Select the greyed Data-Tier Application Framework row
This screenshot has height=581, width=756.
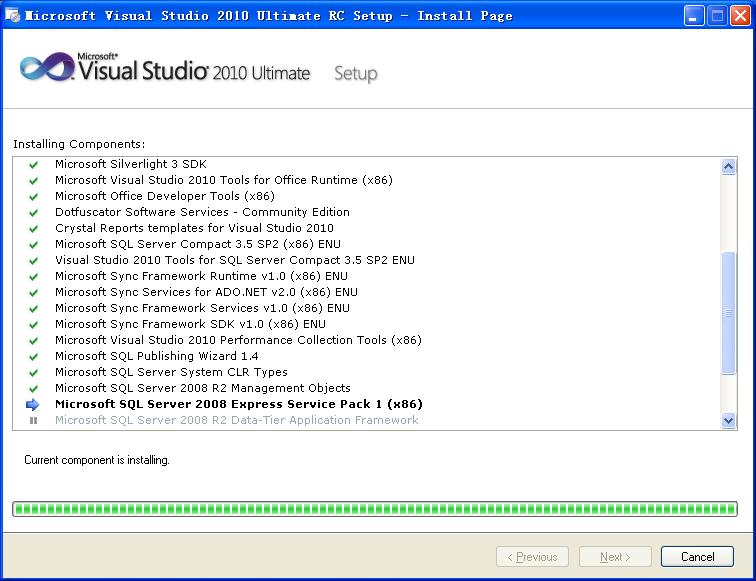[x=237, y=420]
